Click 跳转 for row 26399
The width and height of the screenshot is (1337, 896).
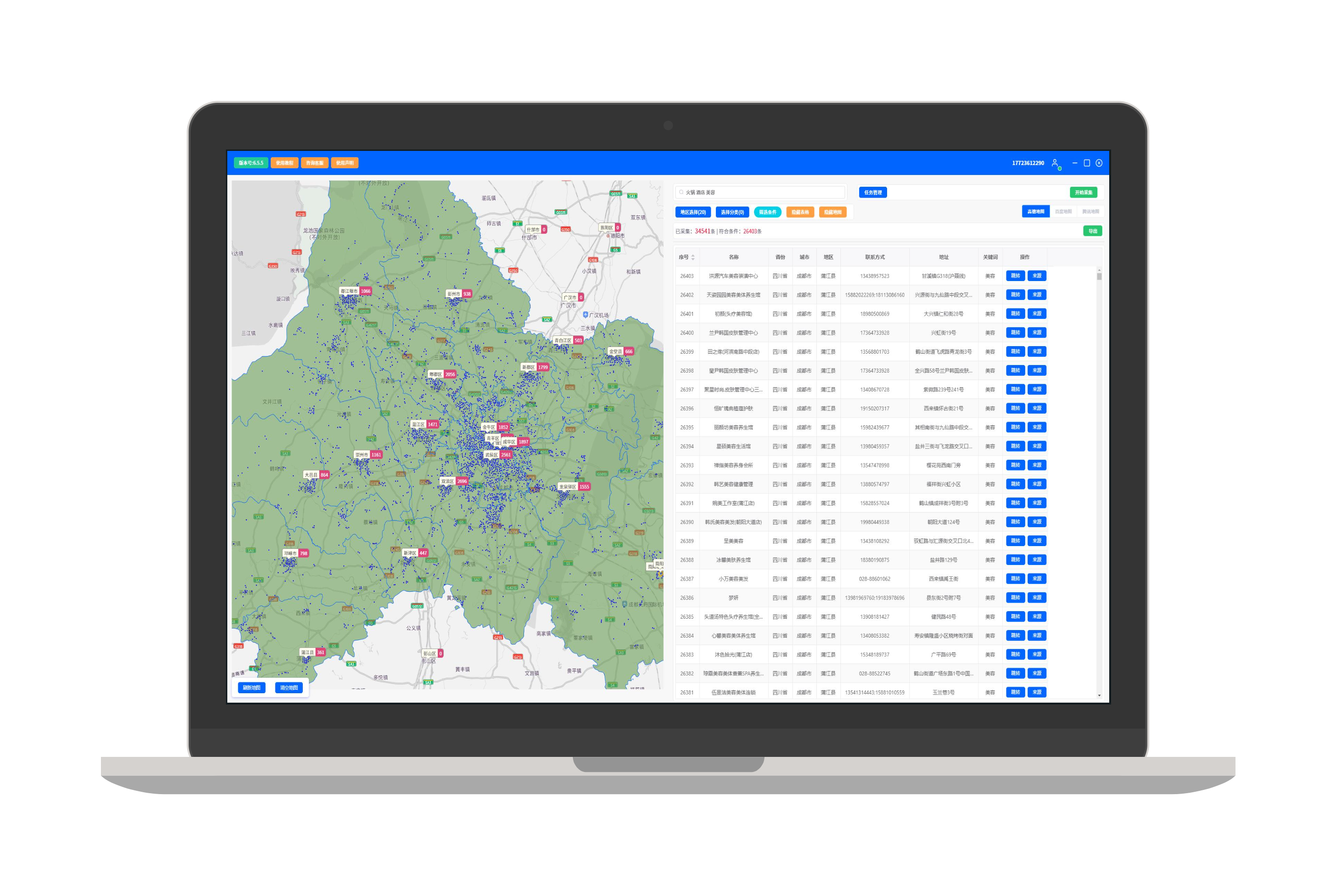click(x=1015, y=351)
